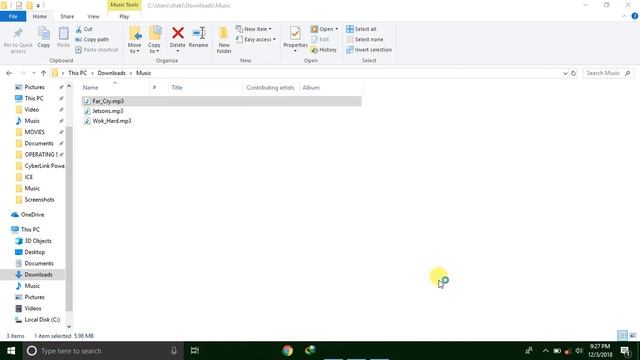The height and width of the screenshot is (360, 640).
Task: Click Copy path in Clipboard group
Action: (92, 40)
